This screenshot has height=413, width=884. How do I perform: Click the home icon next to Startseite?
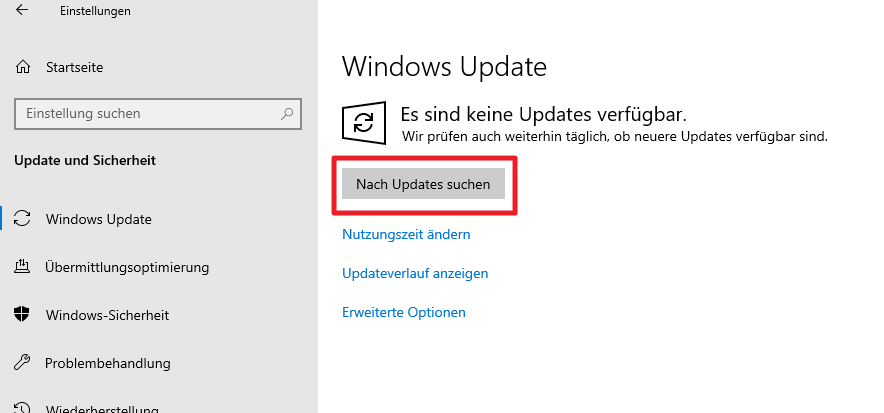pyautogui.click(x=23, y=67)
